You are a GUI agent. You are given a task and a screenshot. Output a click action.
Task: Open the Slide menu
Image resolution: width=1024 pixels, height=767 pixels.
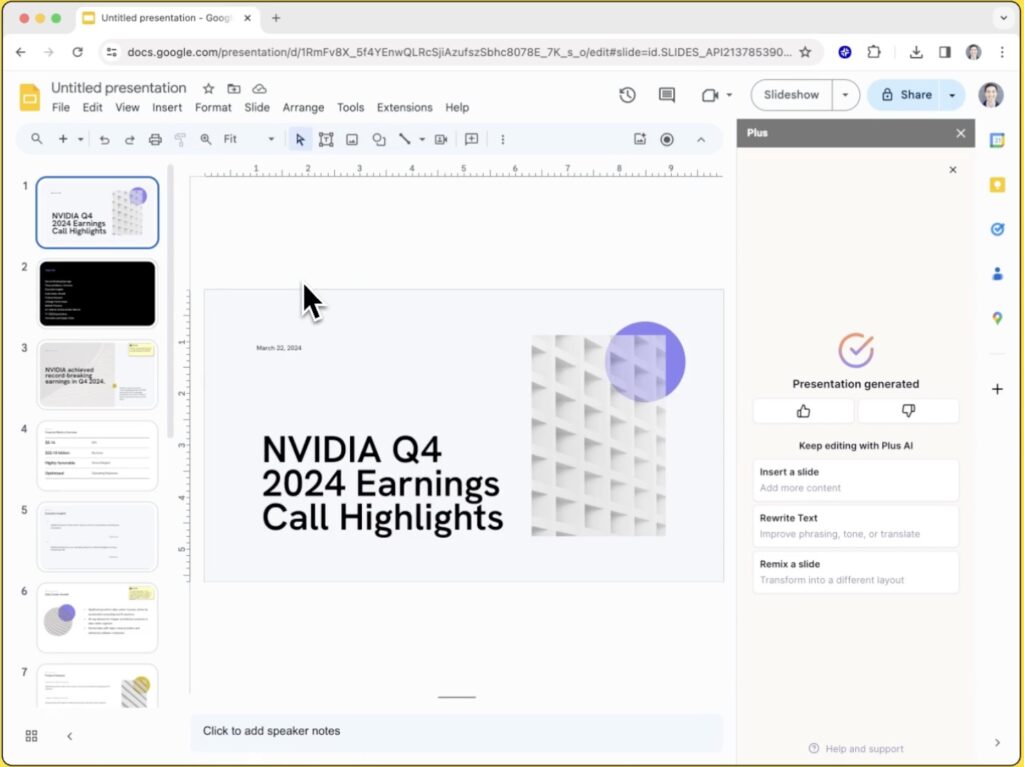pos(257,107)
